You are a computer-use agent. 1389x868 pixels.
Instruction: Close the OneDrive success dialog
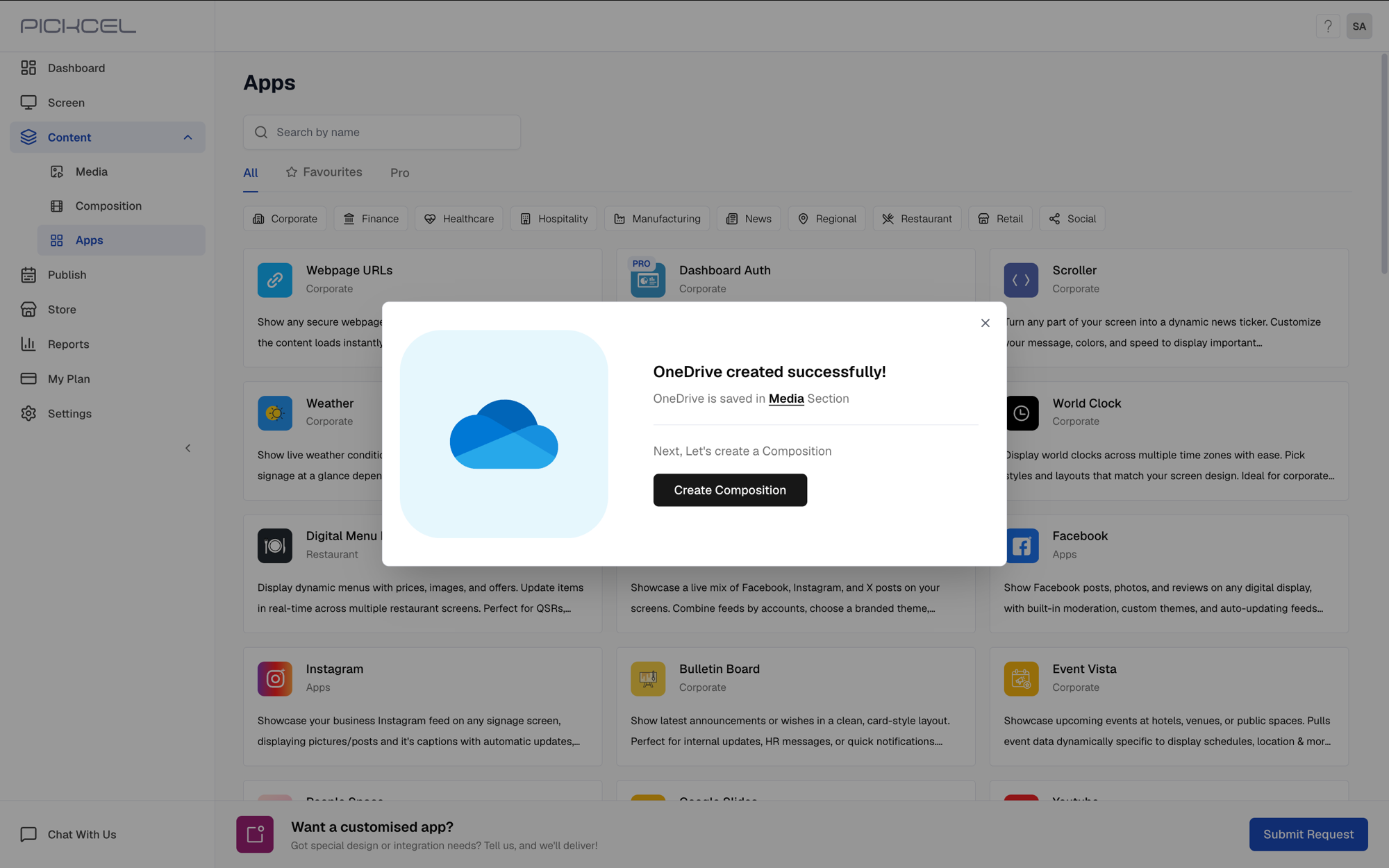[x=985, y=323]
